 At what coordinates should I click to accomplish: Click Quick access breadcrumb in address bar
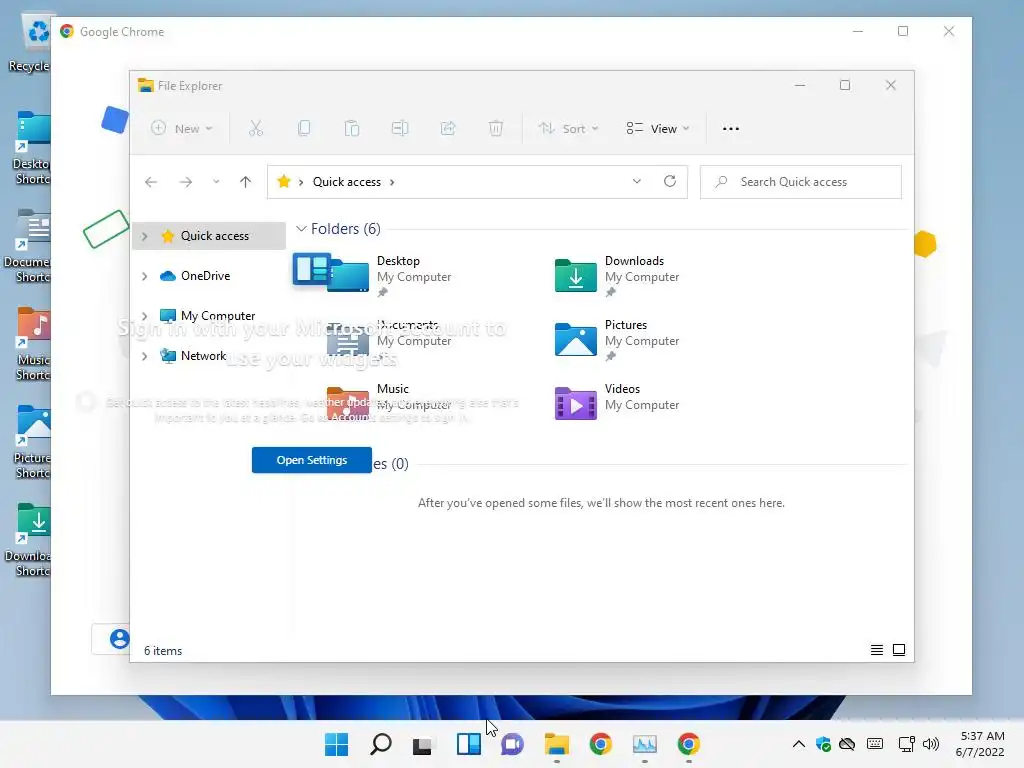tap(347, 182)
